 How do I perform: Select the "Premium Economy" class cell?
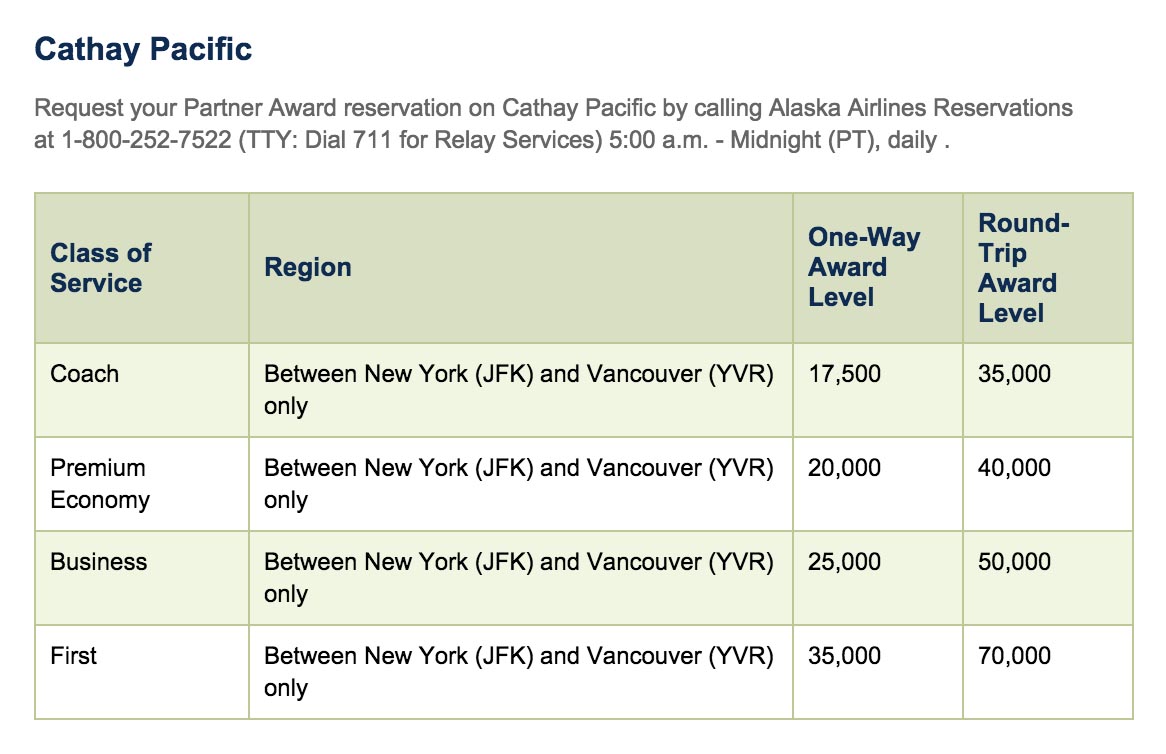pyautogui.click(x=99, y=484)
